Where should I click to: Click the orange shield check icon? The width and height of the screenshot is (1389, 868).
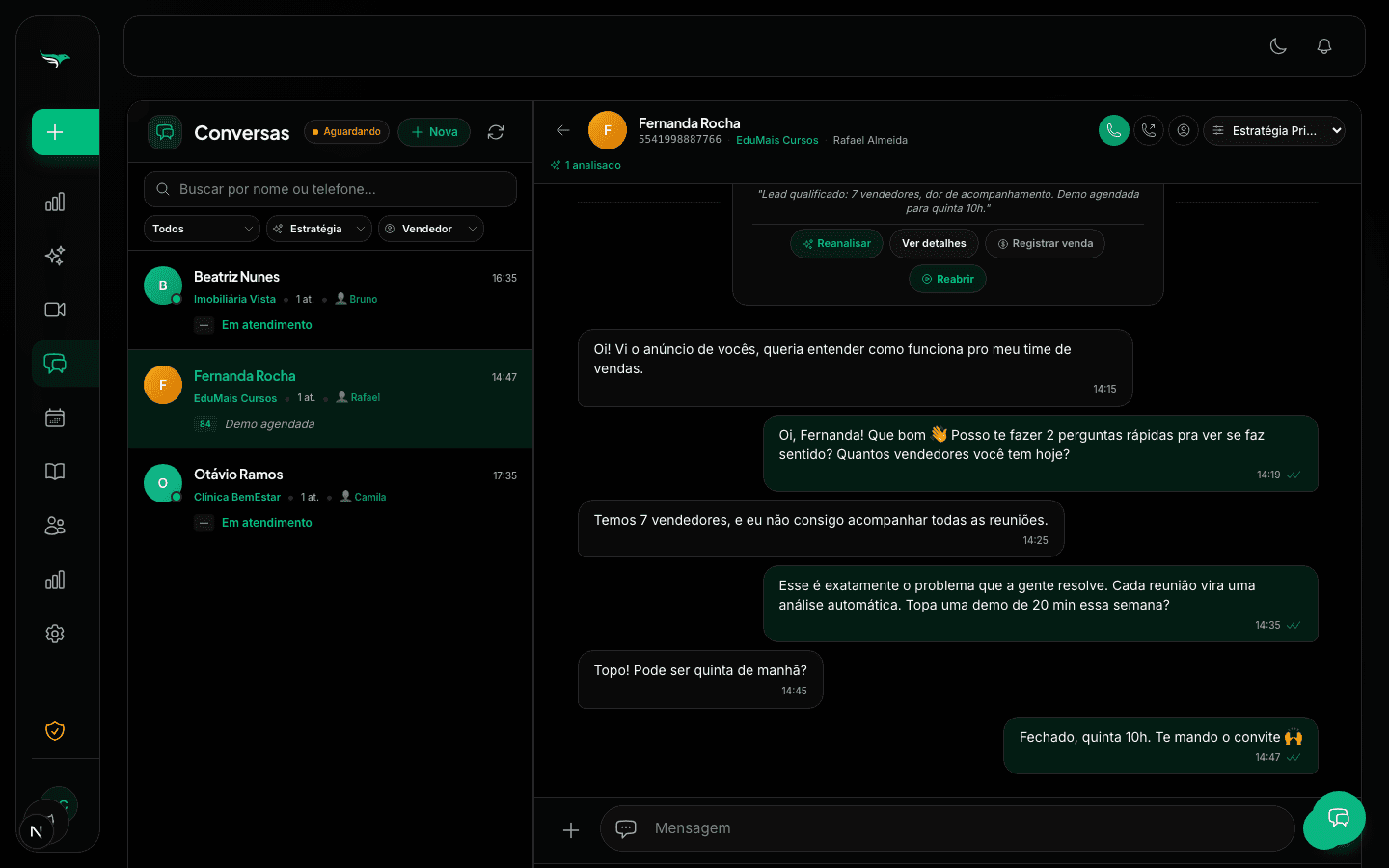click(55, 731)
